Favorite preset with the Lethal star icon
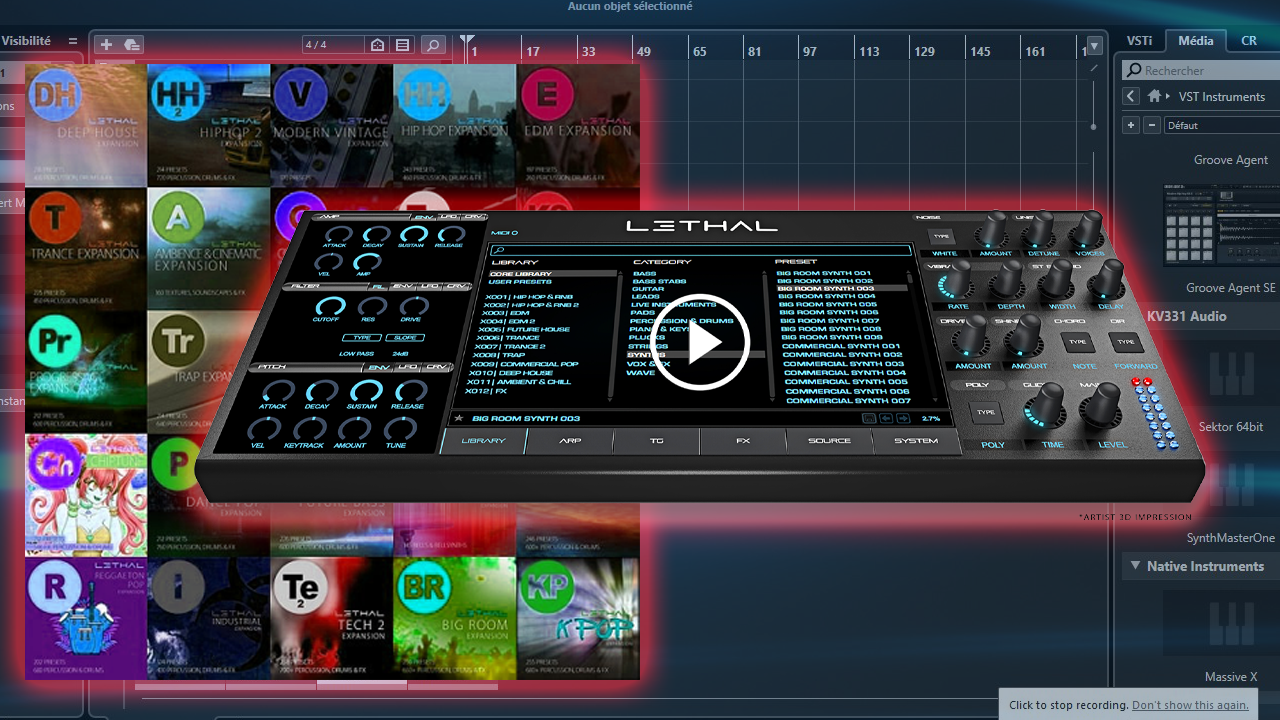 (x=458, y=418)
